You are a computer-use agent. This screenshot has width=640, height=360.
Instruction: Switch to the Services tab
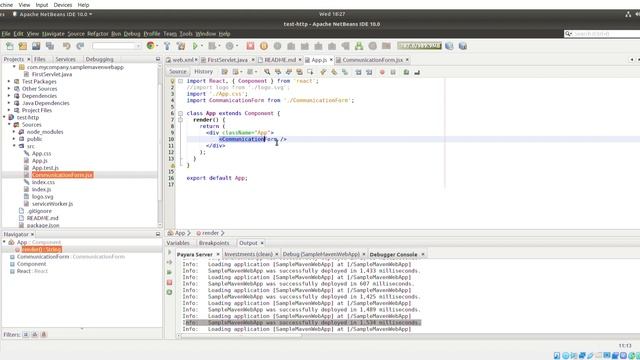65,59
